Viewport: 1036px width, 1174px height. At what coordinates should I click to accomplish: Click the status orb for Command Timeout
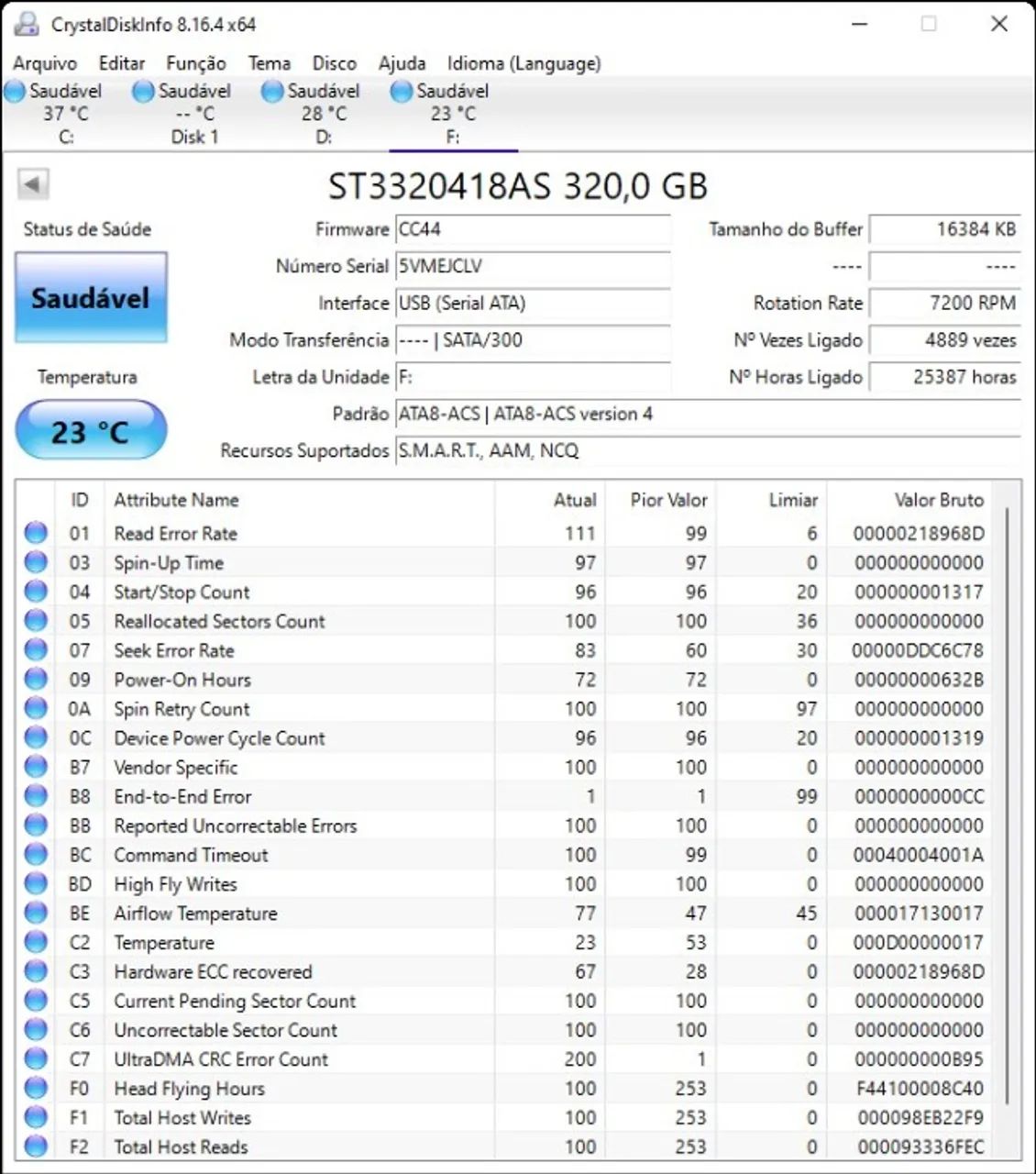(x=36, y=855)
